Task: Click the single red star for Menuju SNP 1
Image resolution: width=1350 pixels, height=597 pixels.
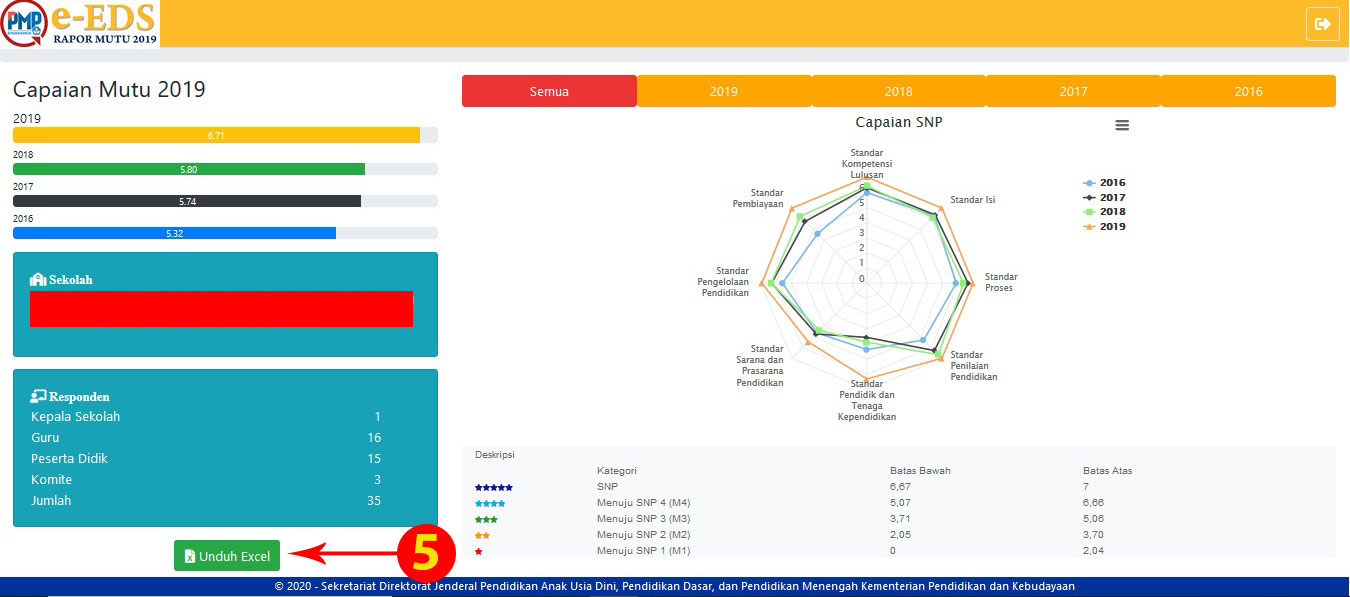Action: [477, 551]
